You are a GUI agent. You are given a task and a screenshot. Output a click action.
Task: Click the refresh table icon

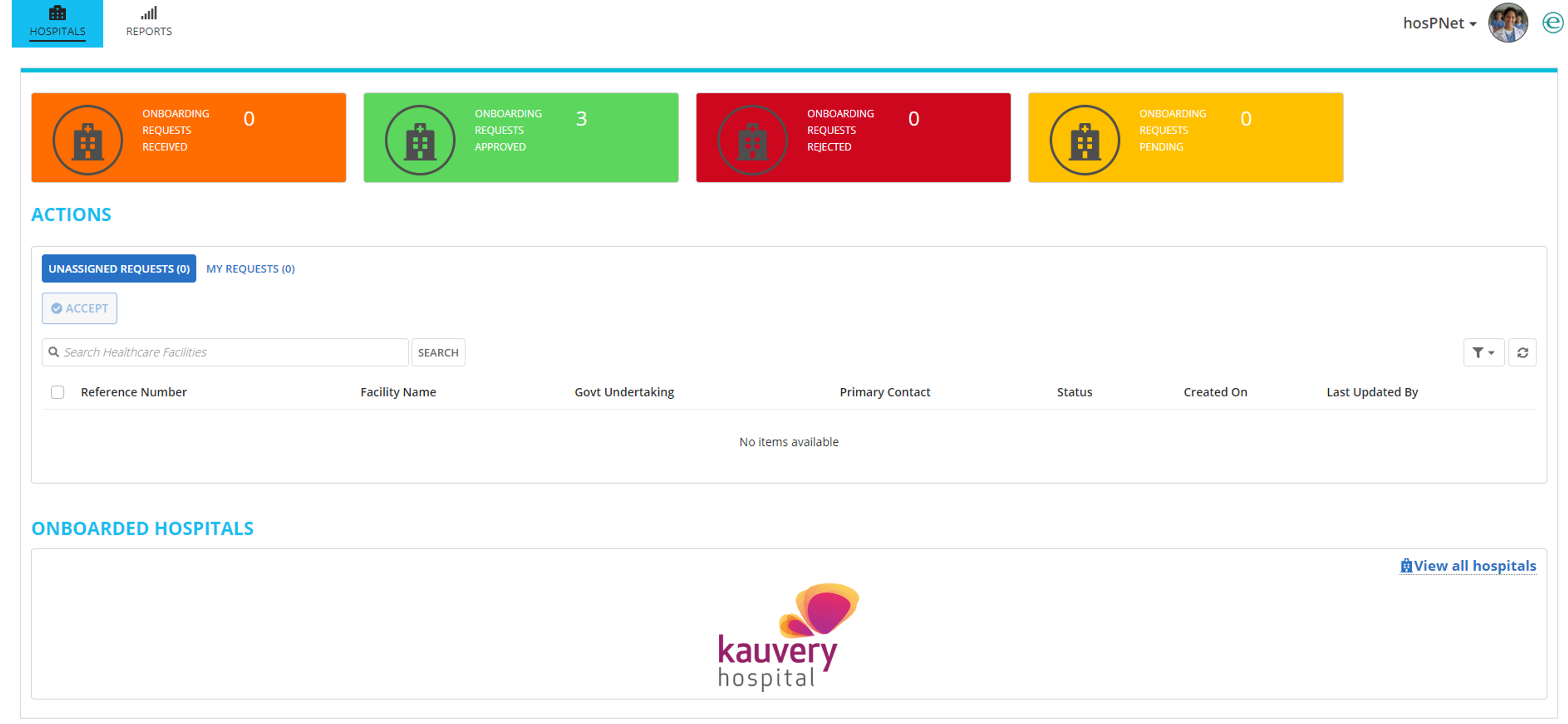point(1522,352)
